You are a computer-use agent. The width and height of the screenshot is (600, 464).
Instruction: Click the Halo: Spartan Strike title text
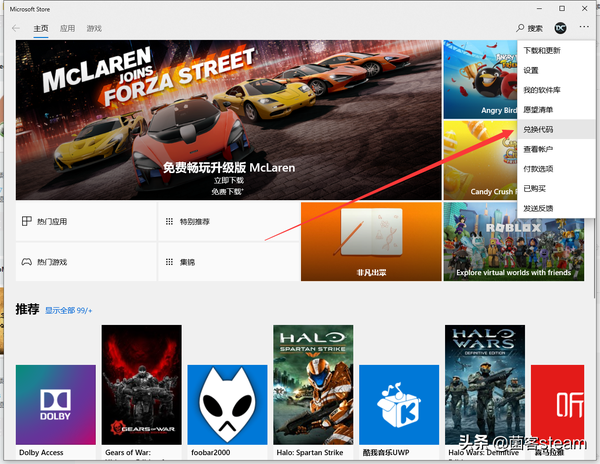(310, 453)
